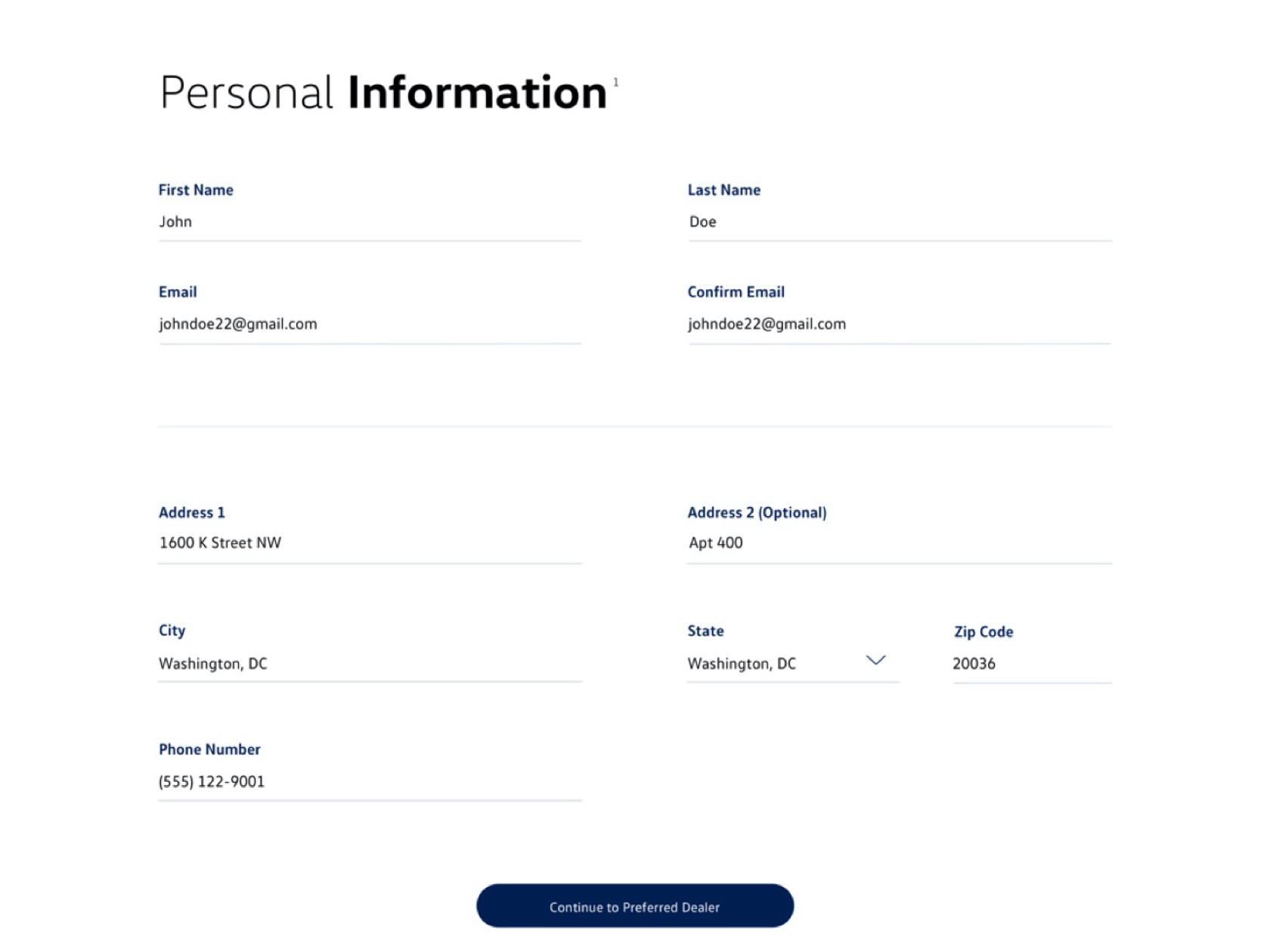Select the Email input field

tap(369, 324)
